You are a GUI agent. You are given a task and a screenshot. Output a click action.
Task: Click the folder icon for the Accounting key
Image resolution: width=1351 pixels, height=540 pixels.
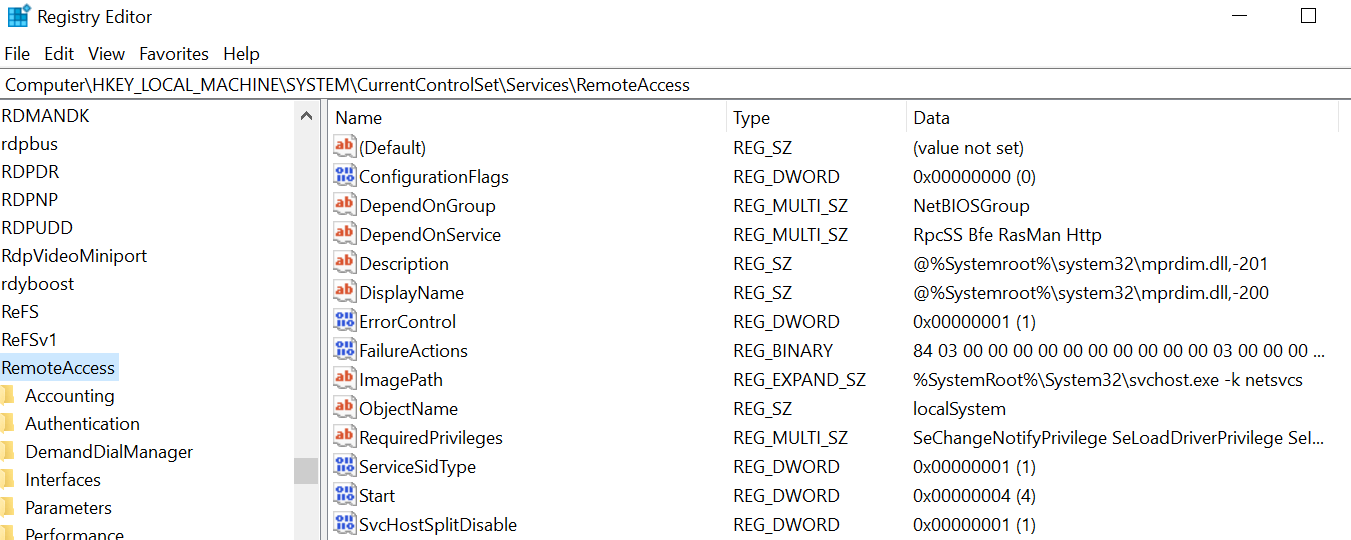coord(8,396)
